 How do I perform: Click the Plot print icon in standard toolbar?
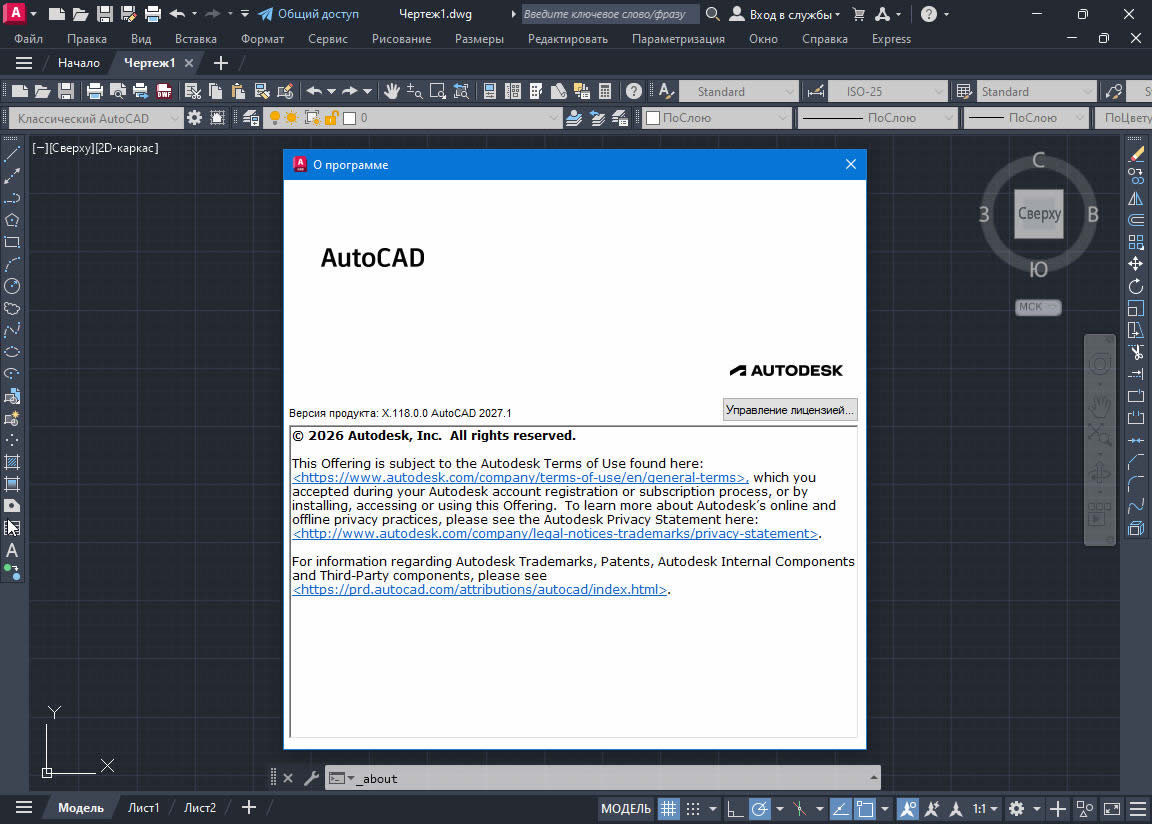point(94,91)
